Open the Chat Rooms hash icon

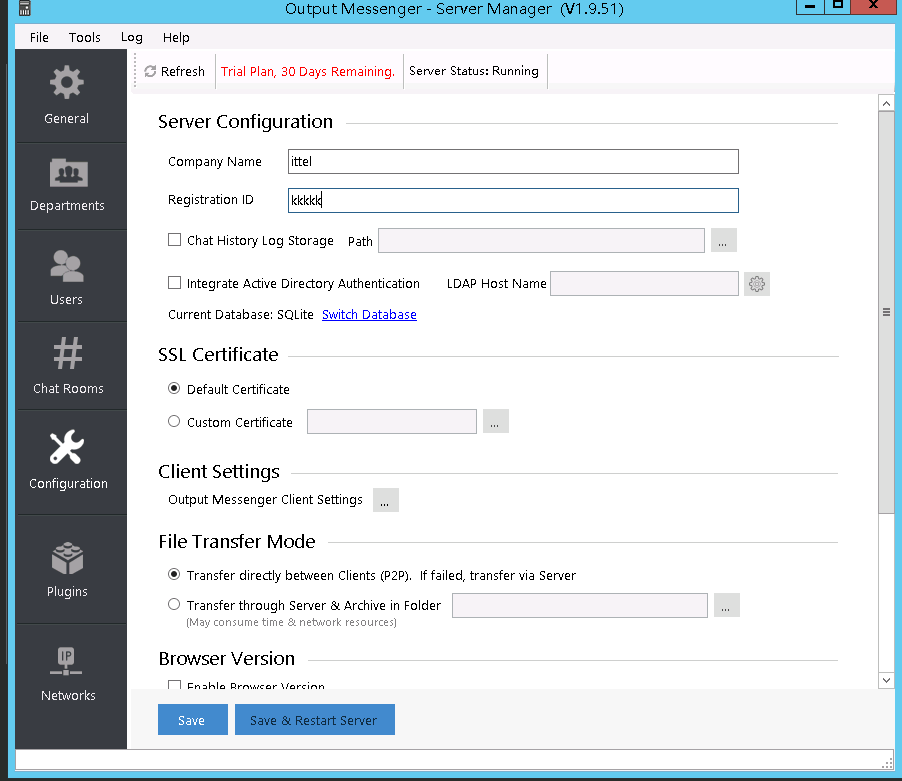click(x=68, y=353)
